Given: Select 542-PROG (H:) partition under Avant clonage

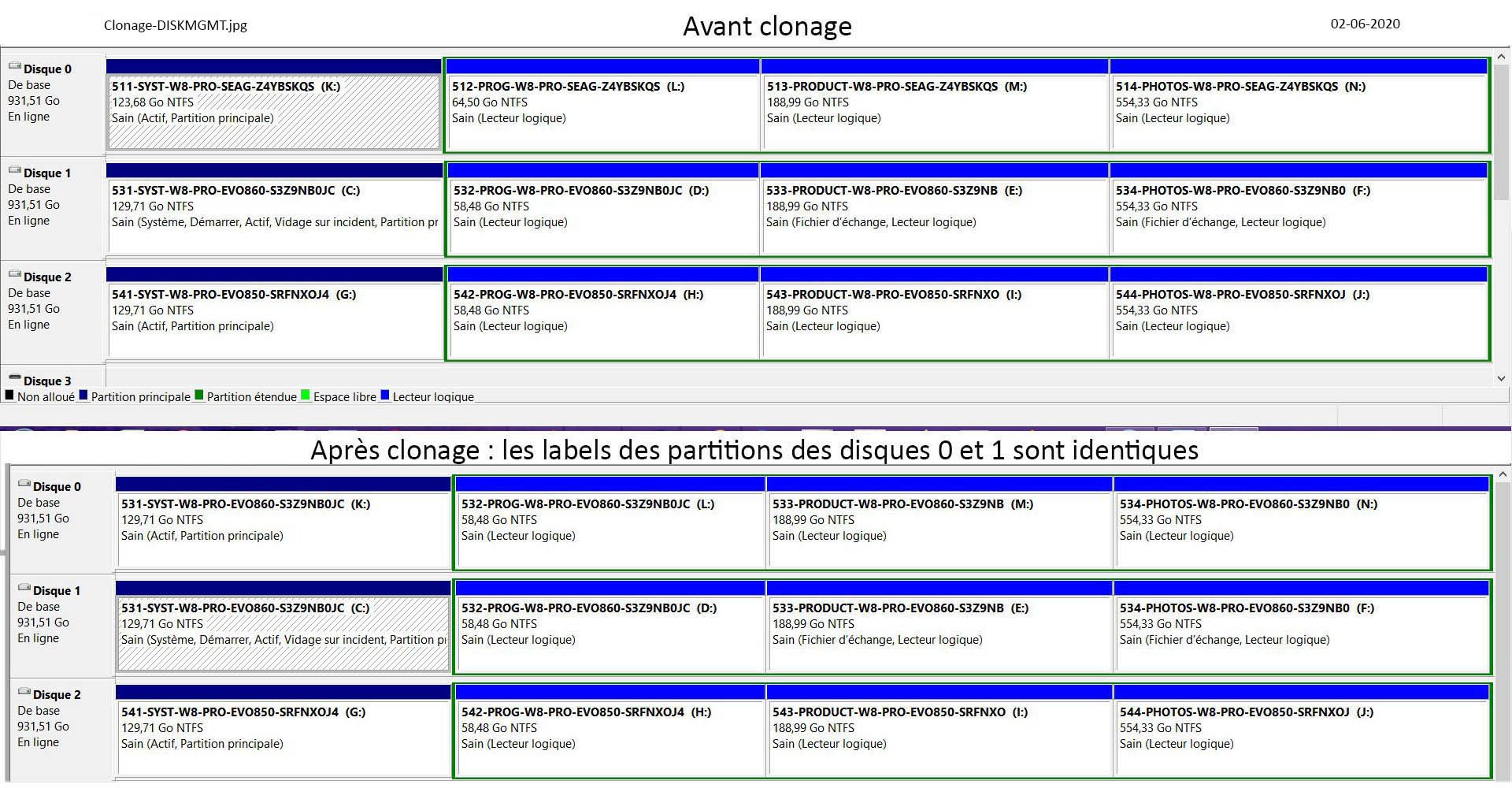Looking at the screenshot, I should [603, 313].
